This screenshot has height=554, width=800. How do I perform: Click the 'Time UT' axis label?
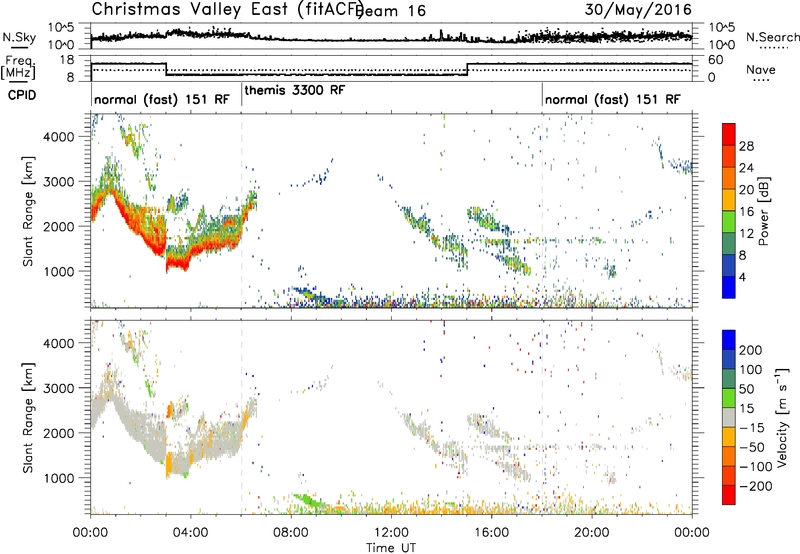coord(391,547)
